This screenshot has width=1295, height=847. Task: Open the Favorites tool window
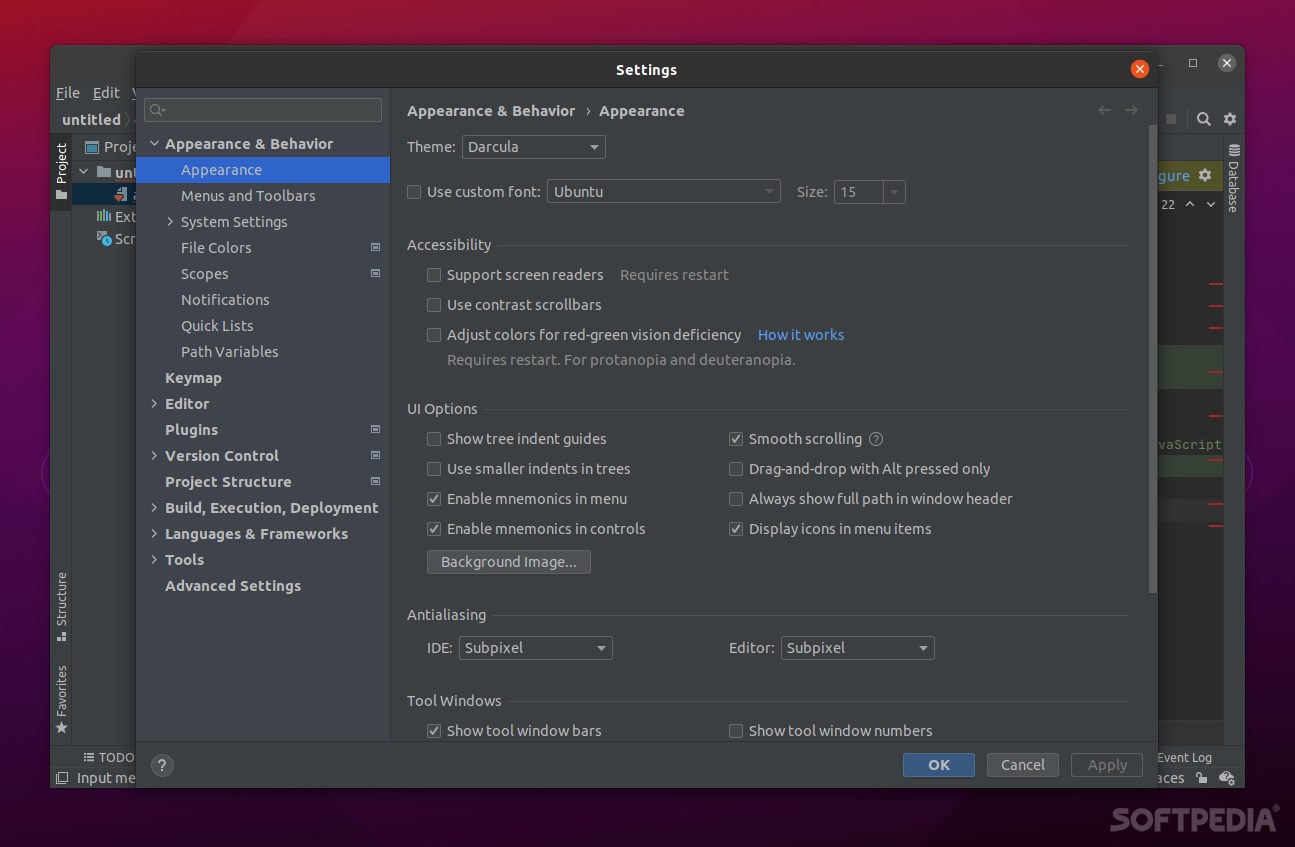62,700
